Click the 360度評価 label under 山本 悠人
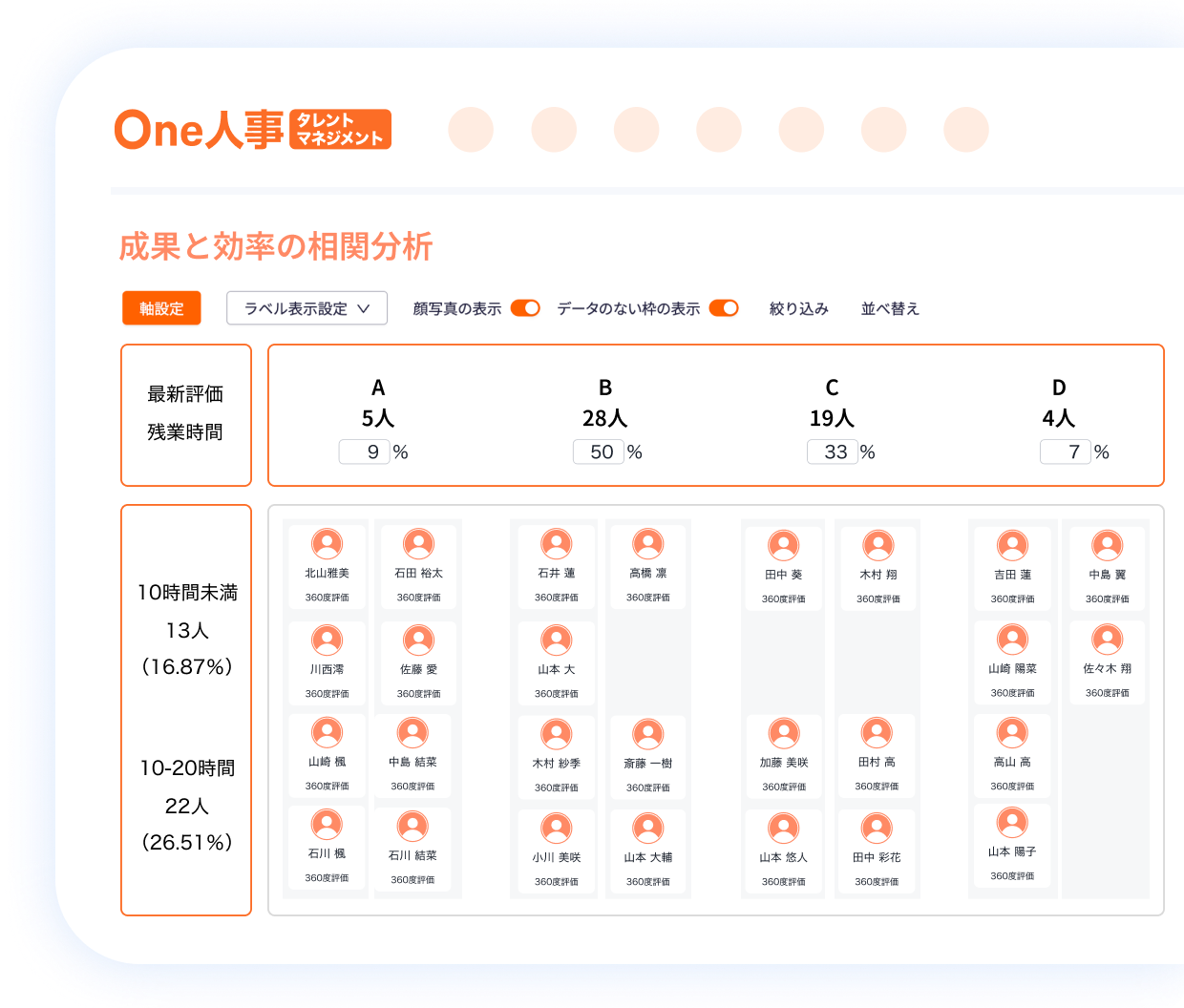The height and width of the screenshot is (1008, 1184). [784, 882]
